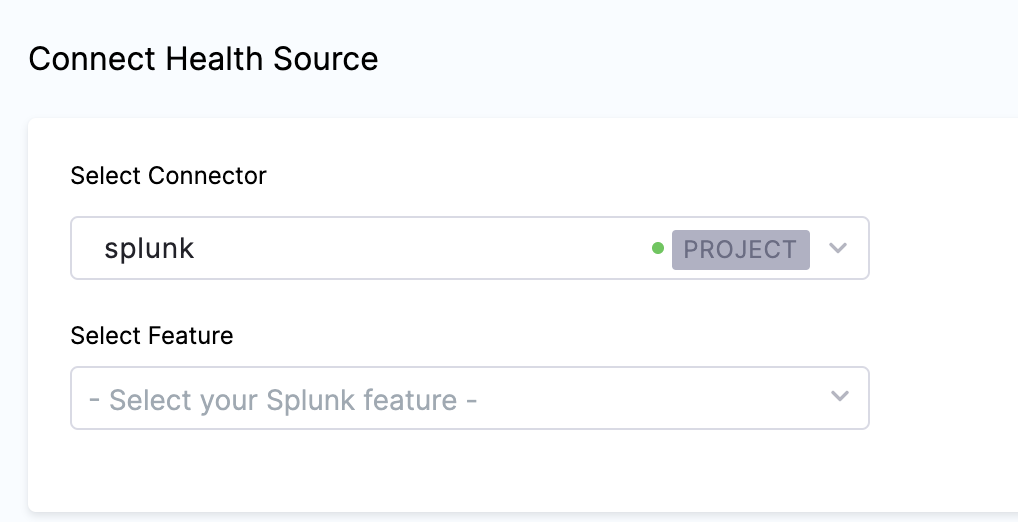Open the Select Feature dropdown arrow
The height and width of the screenshot is (522, 1018).
click(x=839, y=397)
